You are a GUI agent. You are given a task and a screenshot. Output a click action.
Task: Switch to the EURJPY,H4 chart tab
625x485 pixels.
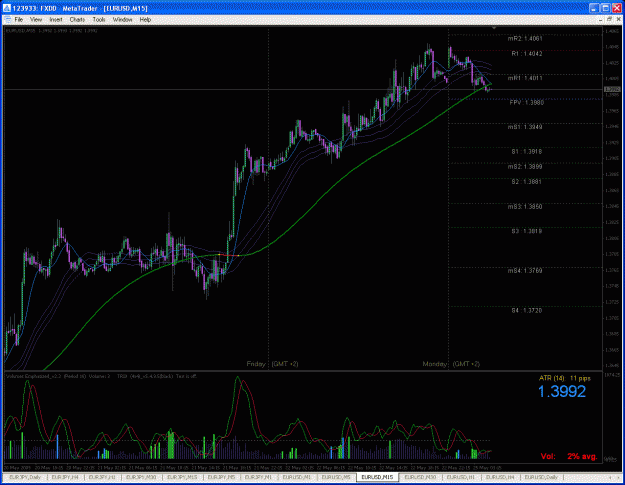point(65,477)
